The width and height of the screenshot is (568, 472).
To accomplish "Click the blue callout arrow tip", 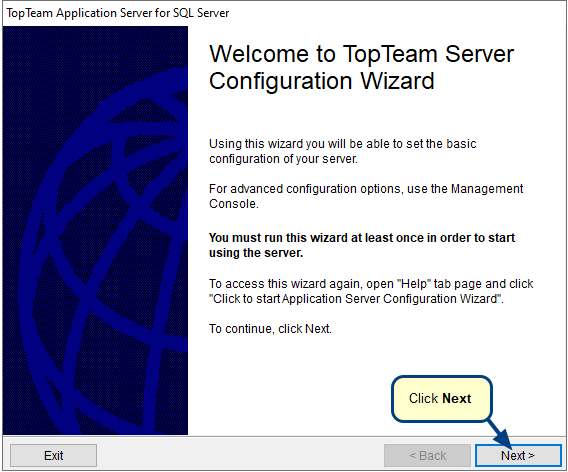I will (509, 445).
